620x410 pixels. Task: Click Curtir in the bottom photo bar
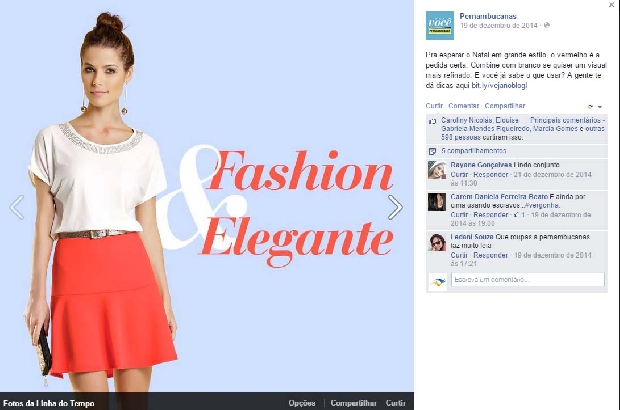pyautogui.click(x=396, y=403)
